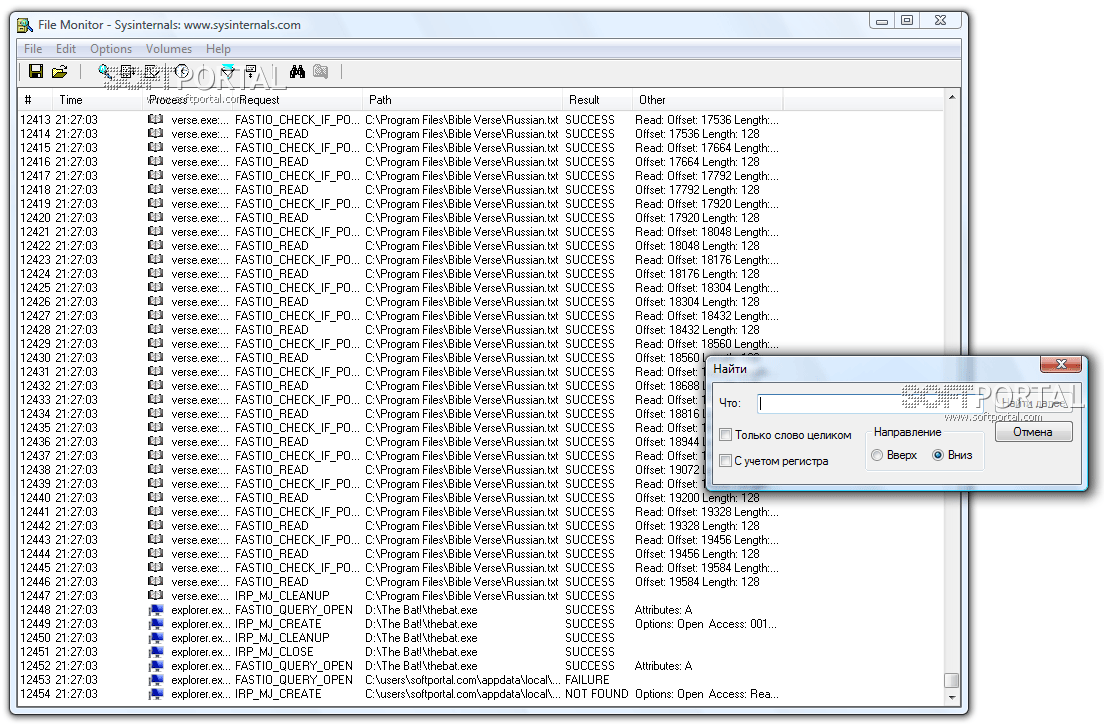This screenshot has width=1104, height=724.
Task: Click the greyed Jump To toolbar icon
Action: tap(320, 71)
